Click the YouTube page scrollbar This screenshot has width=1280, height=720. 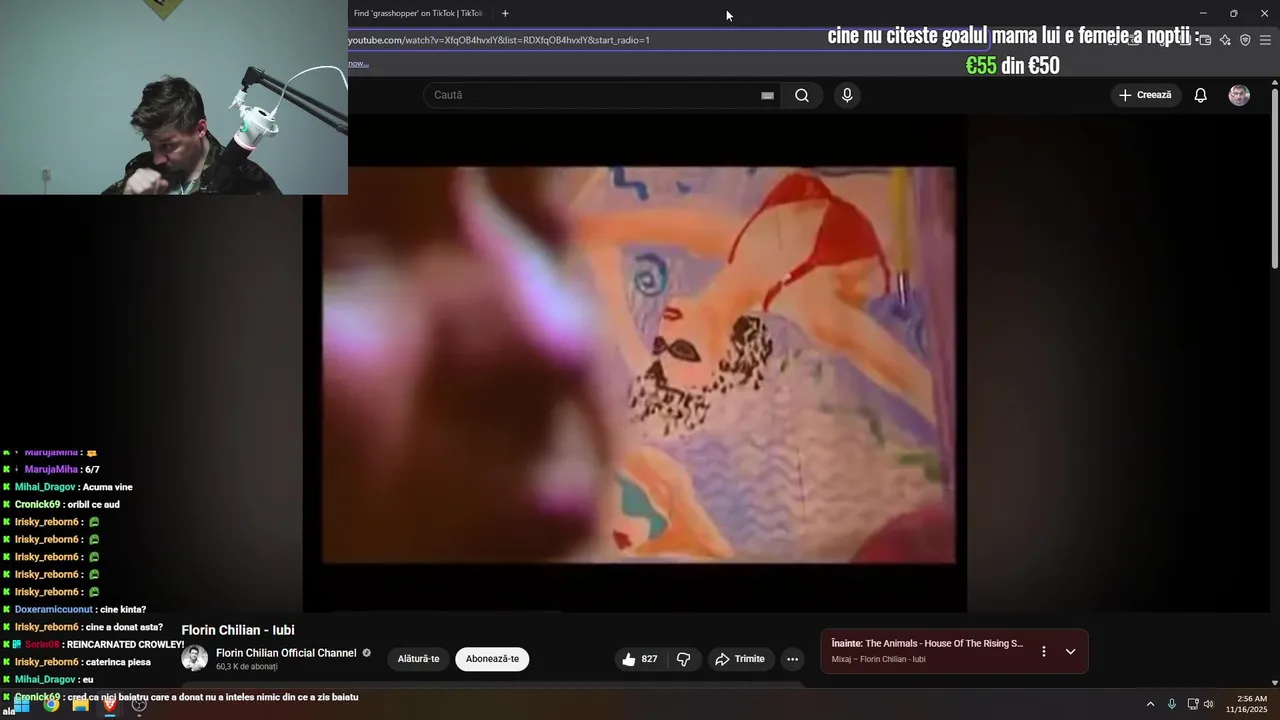pyautogui.click(x=1274, y=180)
